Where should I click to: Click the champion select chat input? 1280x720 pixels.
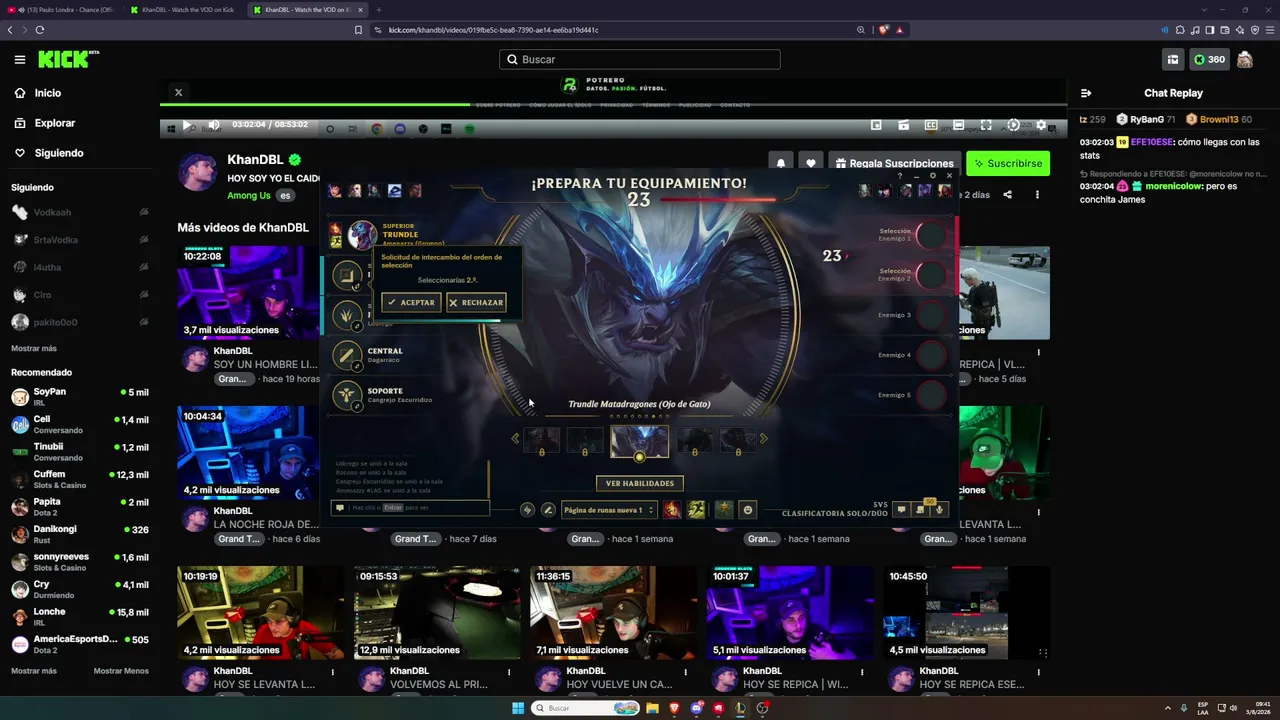[x=411, y=508]
